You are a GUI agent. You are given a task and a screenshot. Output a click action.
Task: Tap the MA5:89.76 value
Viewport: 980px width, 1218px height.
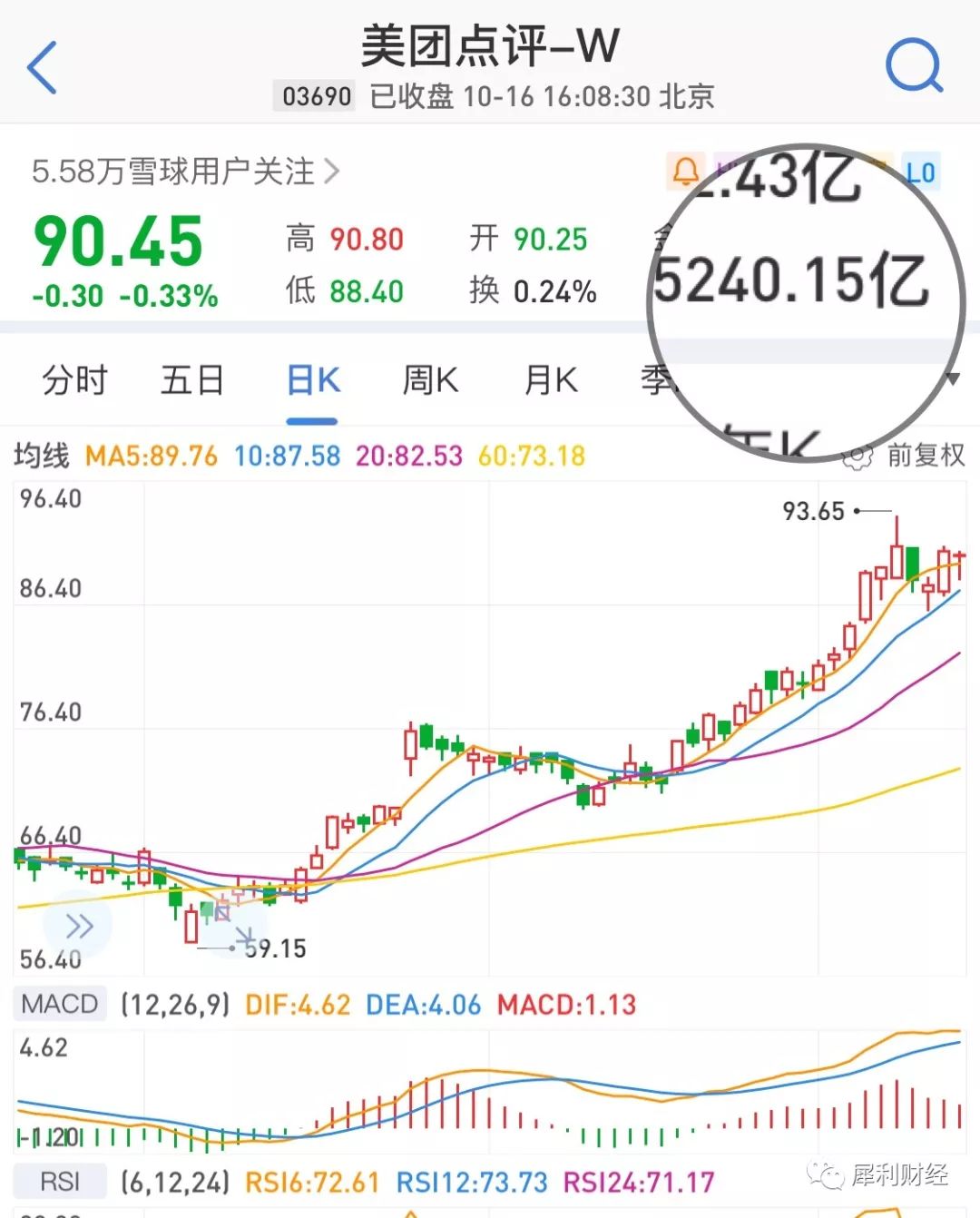[152, 456]
